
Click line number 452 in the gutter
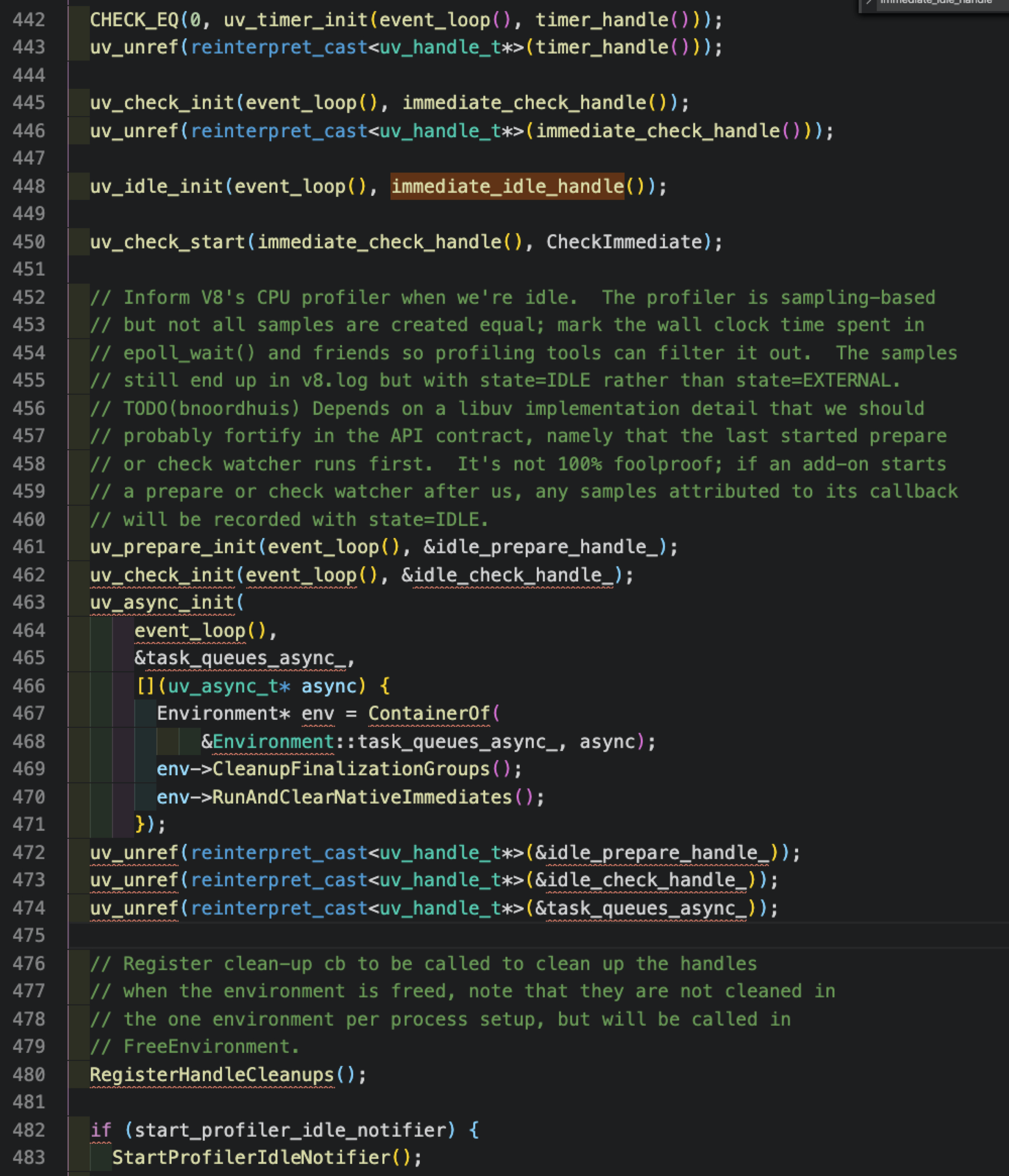(28, 297)
